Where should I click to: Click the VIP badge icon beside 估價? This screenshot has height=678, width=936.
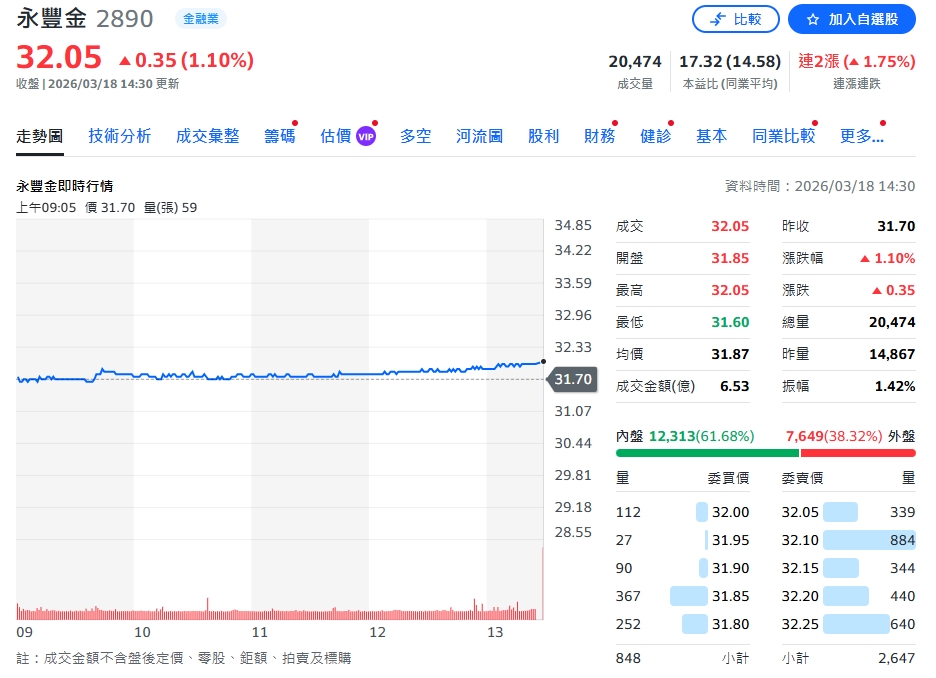pyautogui.click(x=366, y=136)
